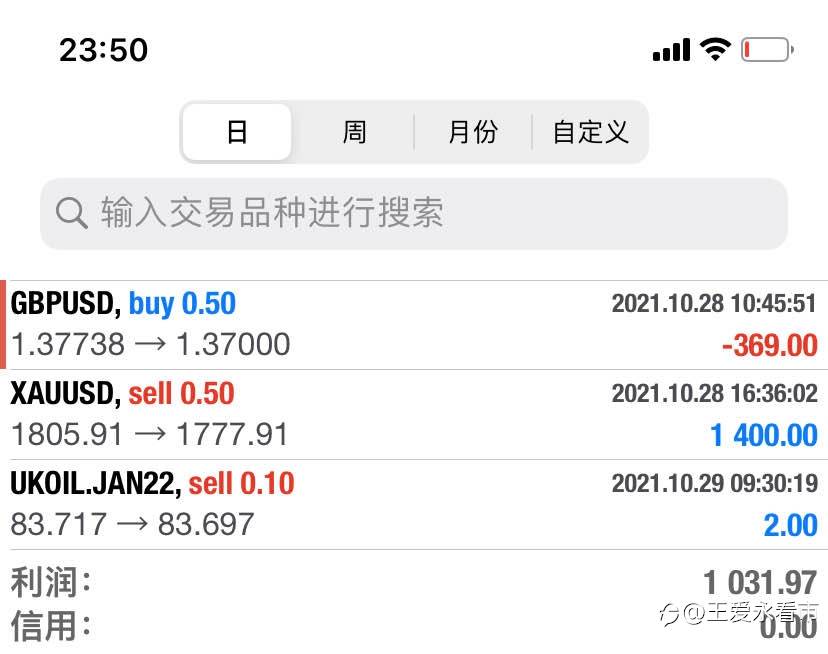Tap the battery status icon

[766, 49]
